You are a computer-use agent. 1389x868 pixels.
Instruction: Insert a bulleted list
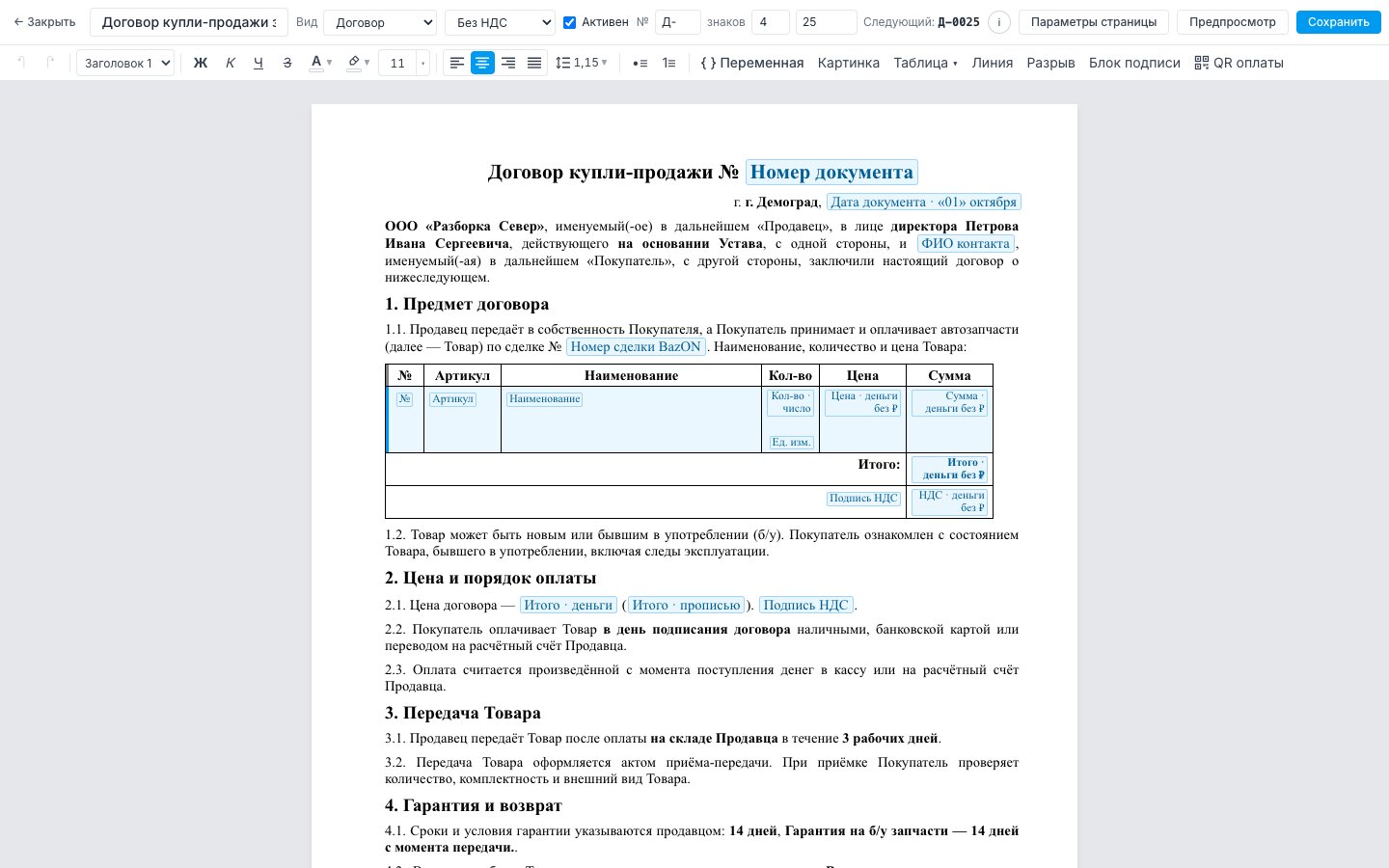pos(640,63)
